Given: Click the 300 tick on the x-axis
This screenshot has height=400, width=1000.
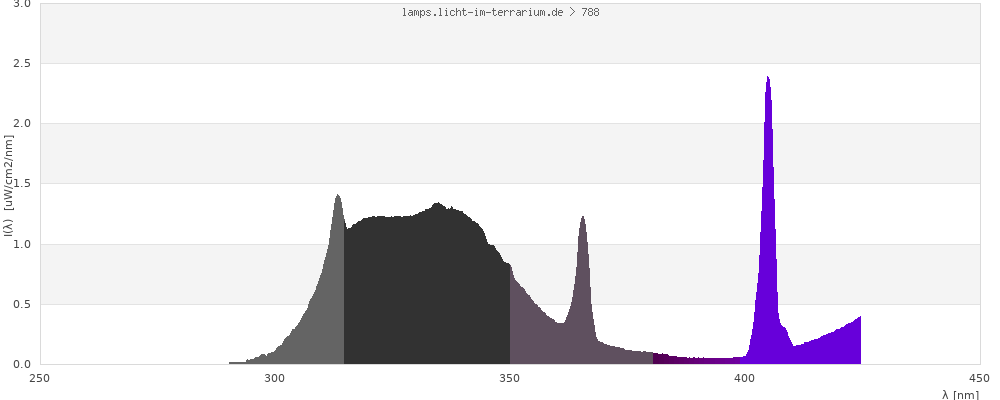Looking at the screenshot, I should coord(274,378).
